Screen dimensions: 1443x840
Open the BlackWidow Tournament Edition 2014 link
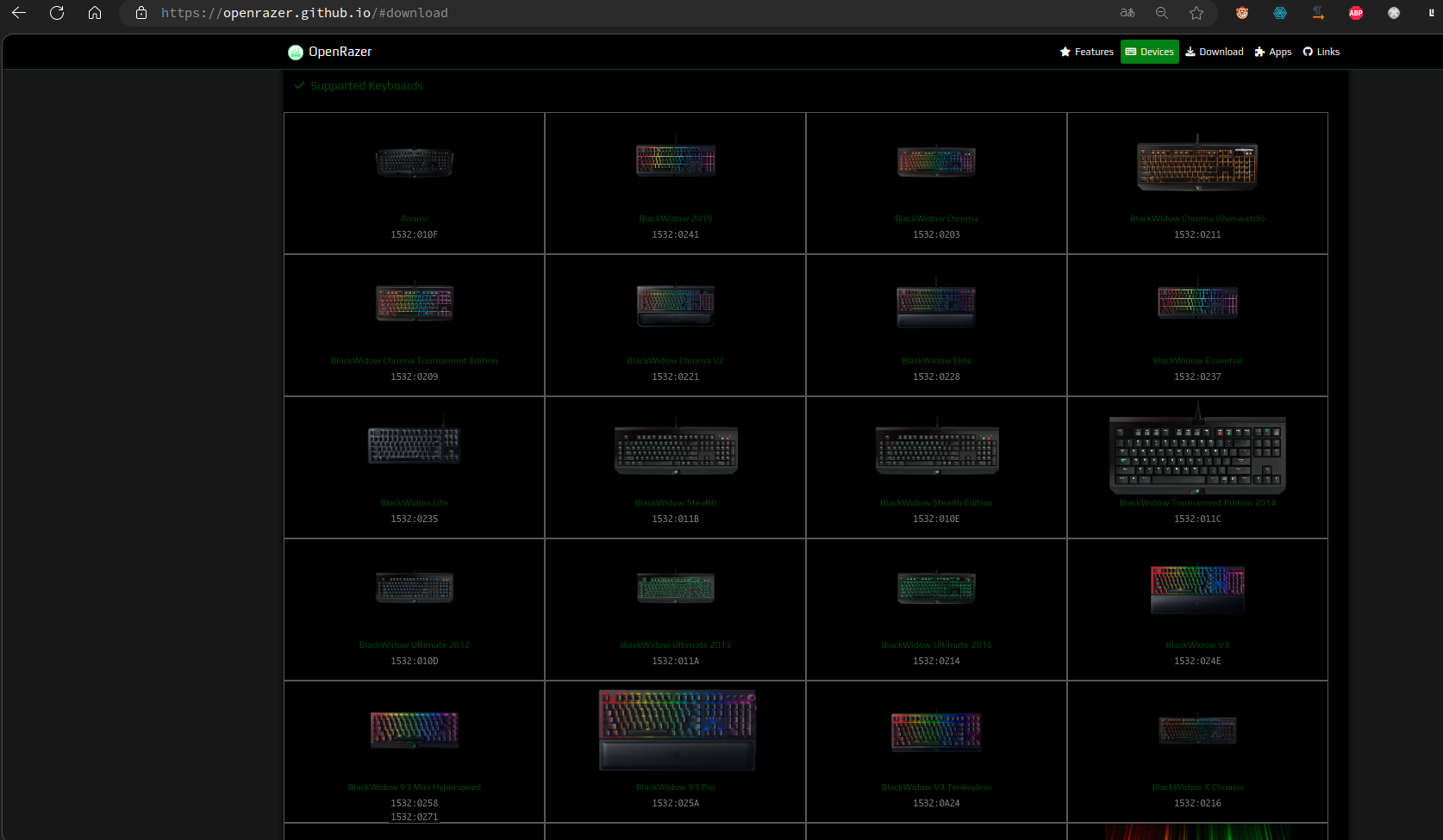[x=1197, y=503]
